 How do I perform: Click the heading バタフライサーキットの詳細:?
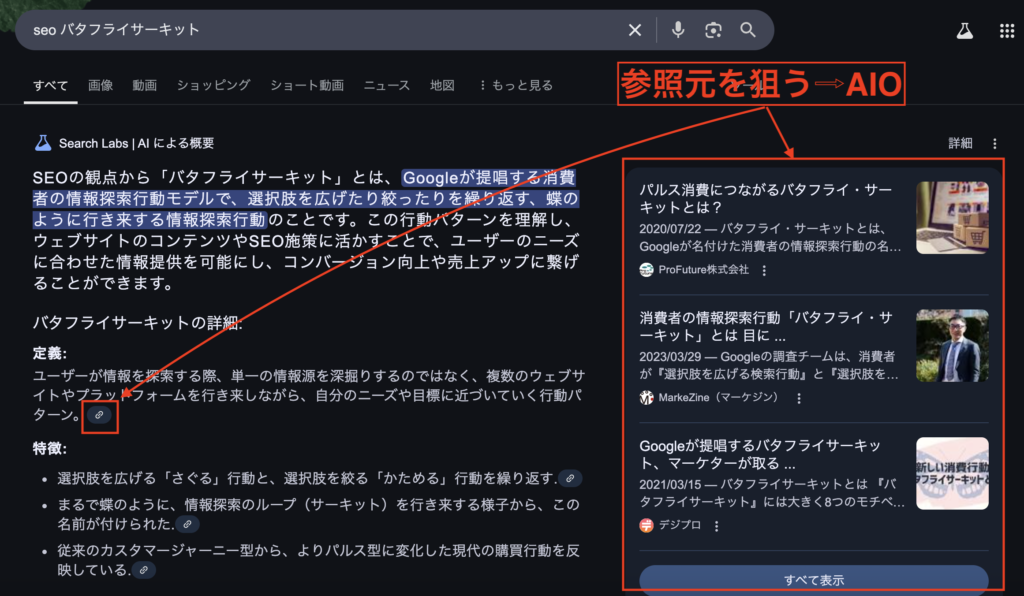138,323
